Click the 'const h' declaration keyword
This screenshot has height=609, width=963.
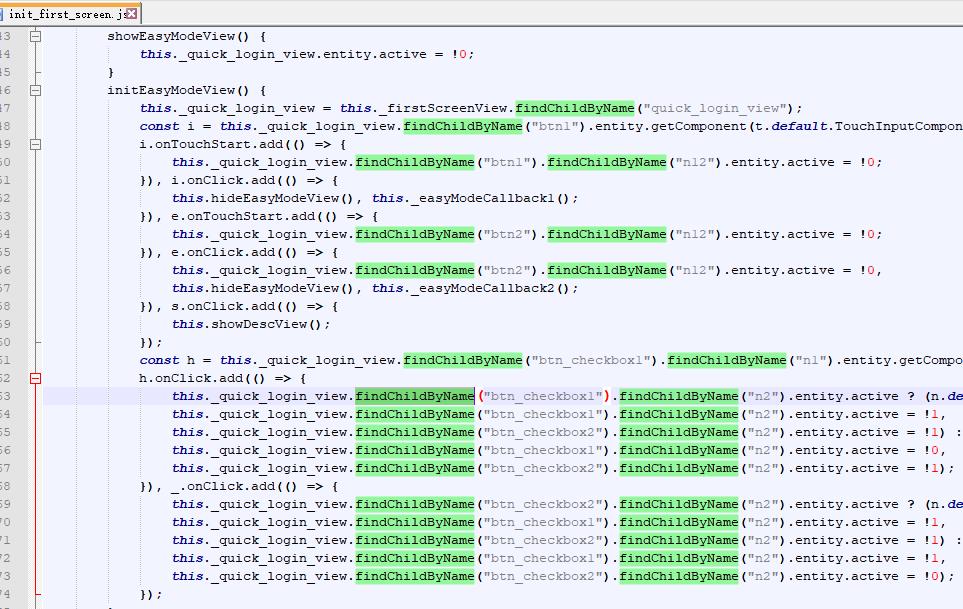(x=159, y=360)
